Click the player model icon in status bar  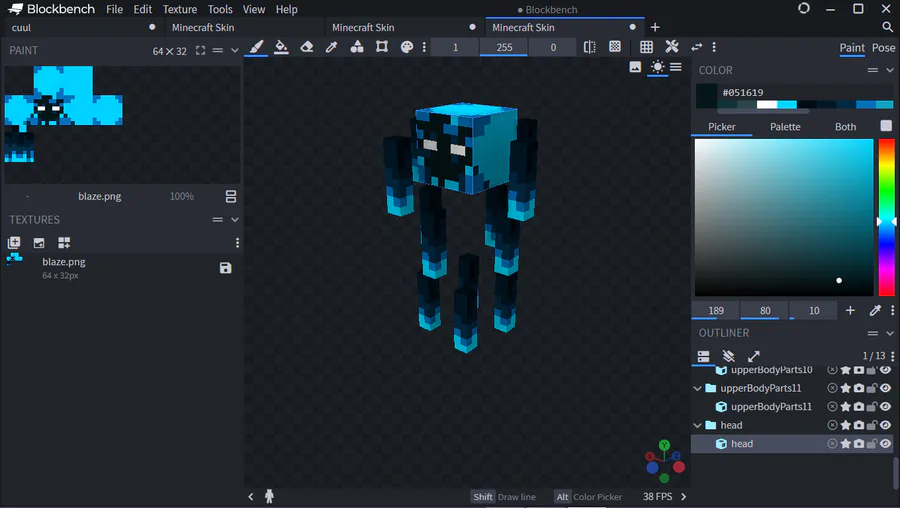coord(269,497)
